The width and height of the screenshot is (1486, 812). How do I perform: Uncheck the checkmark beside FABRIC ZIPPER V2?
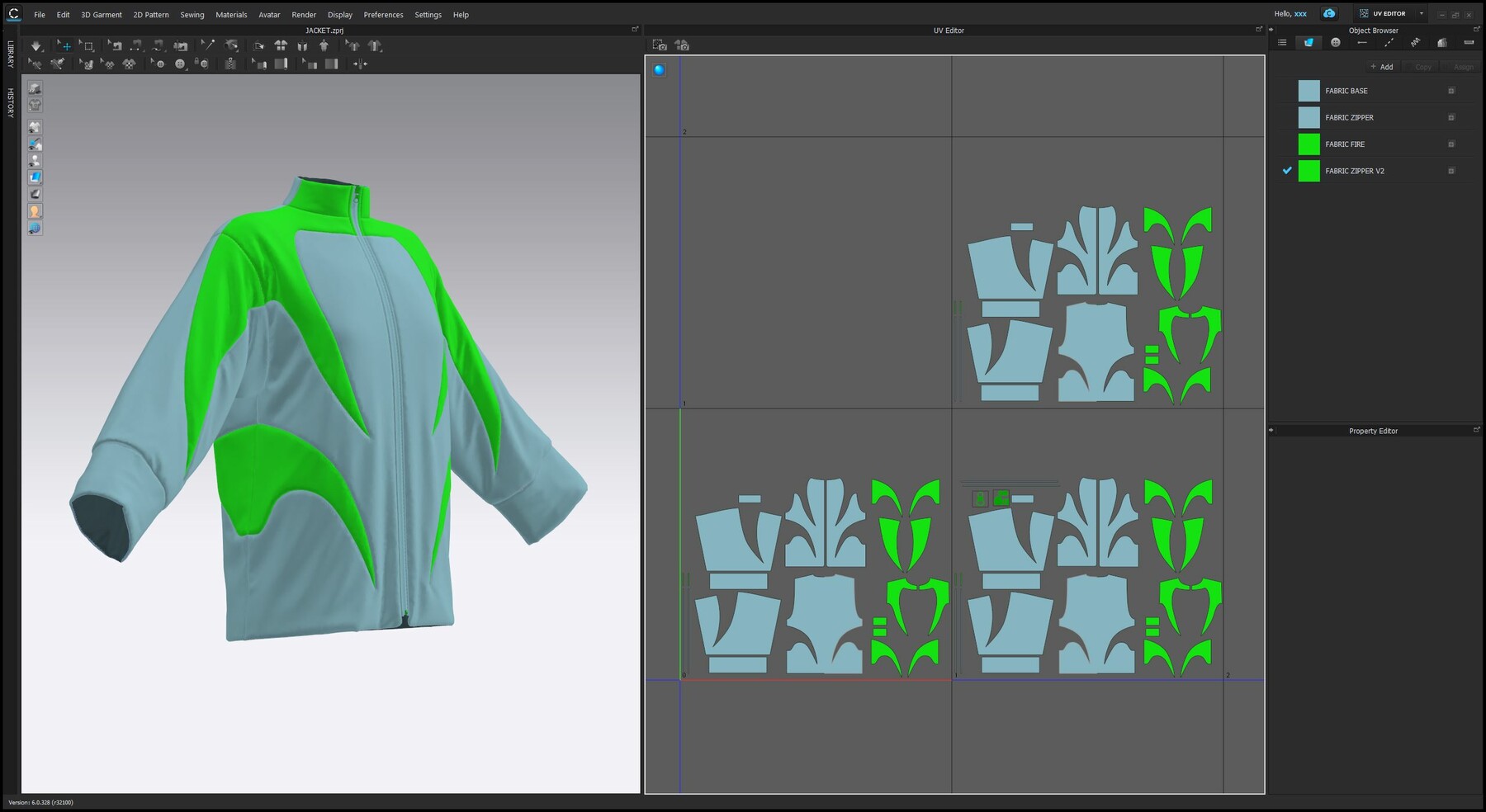coord(1288,171)
